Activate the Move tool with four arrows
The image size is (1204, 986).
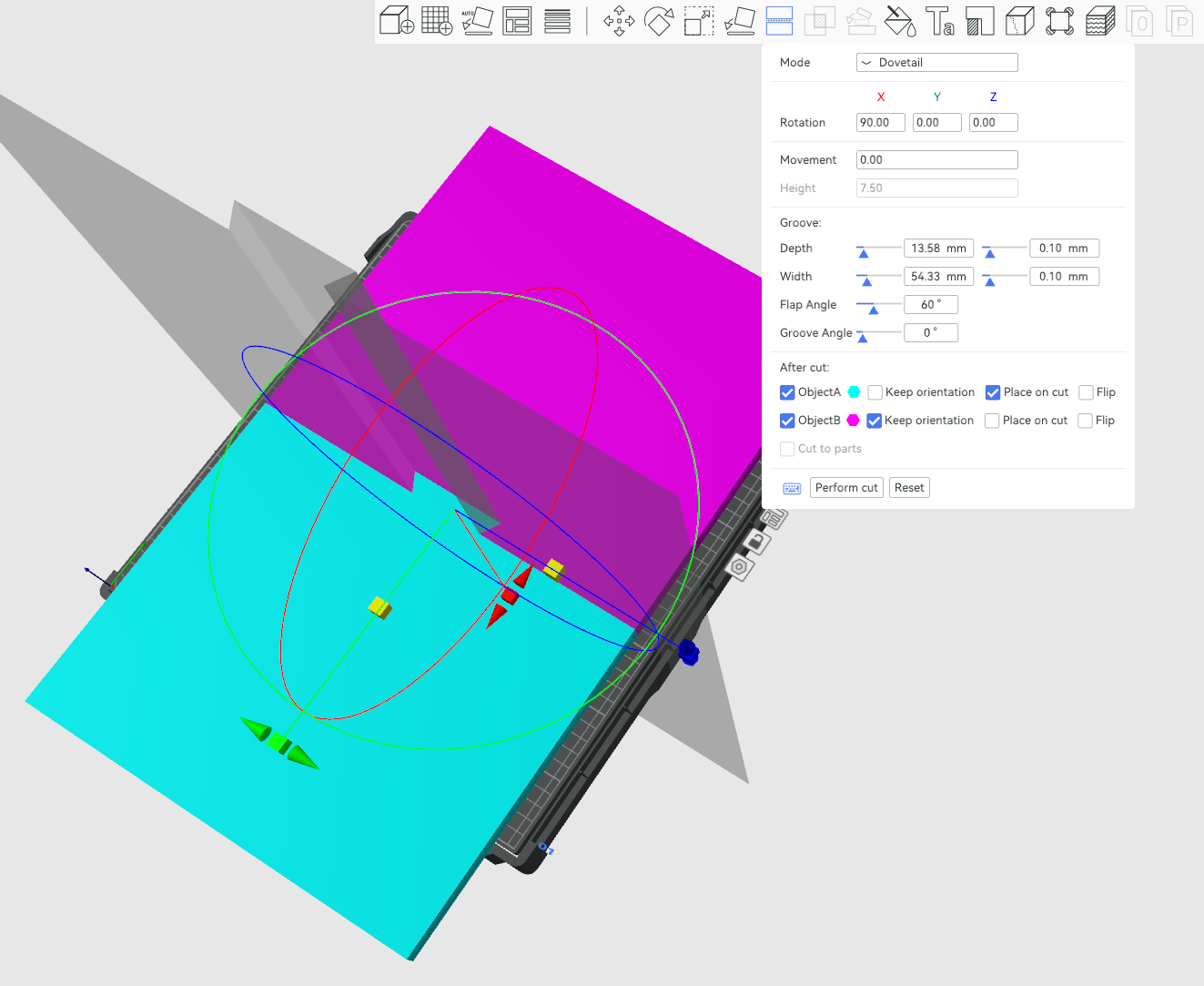click(x=619, y=20)
